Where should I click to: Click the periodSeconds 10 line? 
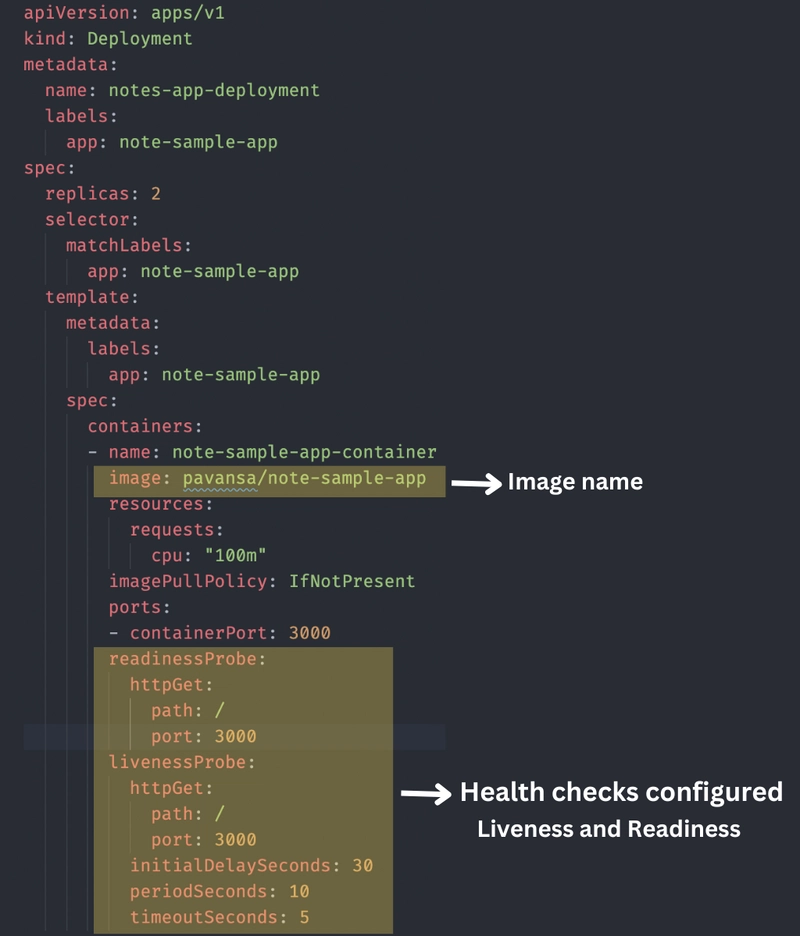(219, 891)
